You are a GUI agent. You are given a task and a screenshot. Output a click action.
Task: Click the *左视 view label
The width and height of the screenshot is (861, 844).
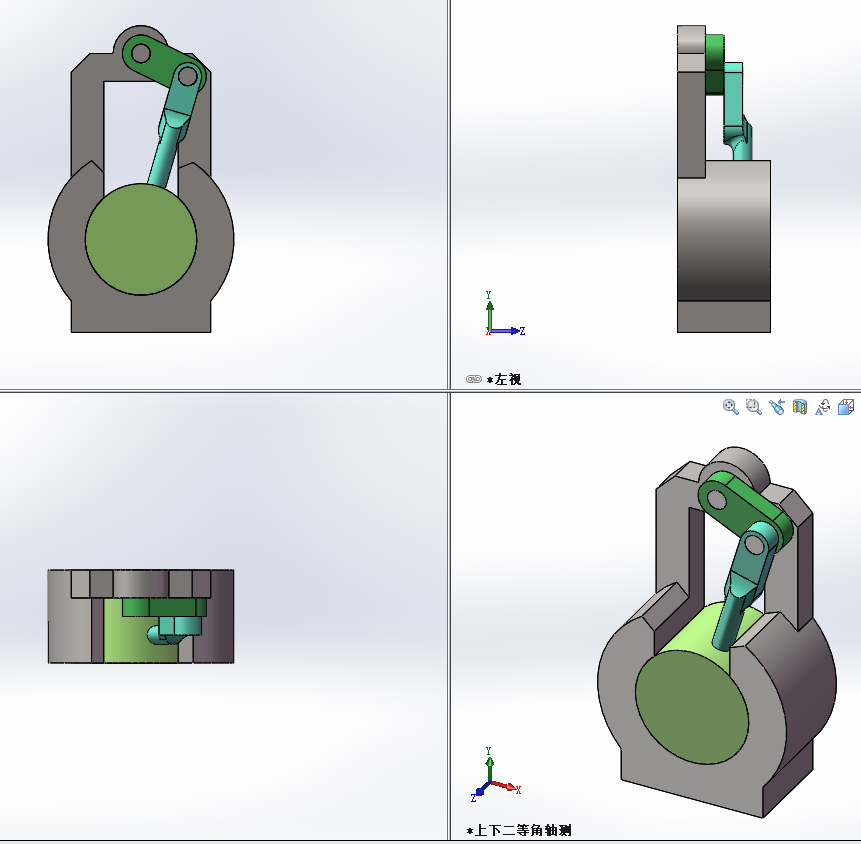point(504,379)
